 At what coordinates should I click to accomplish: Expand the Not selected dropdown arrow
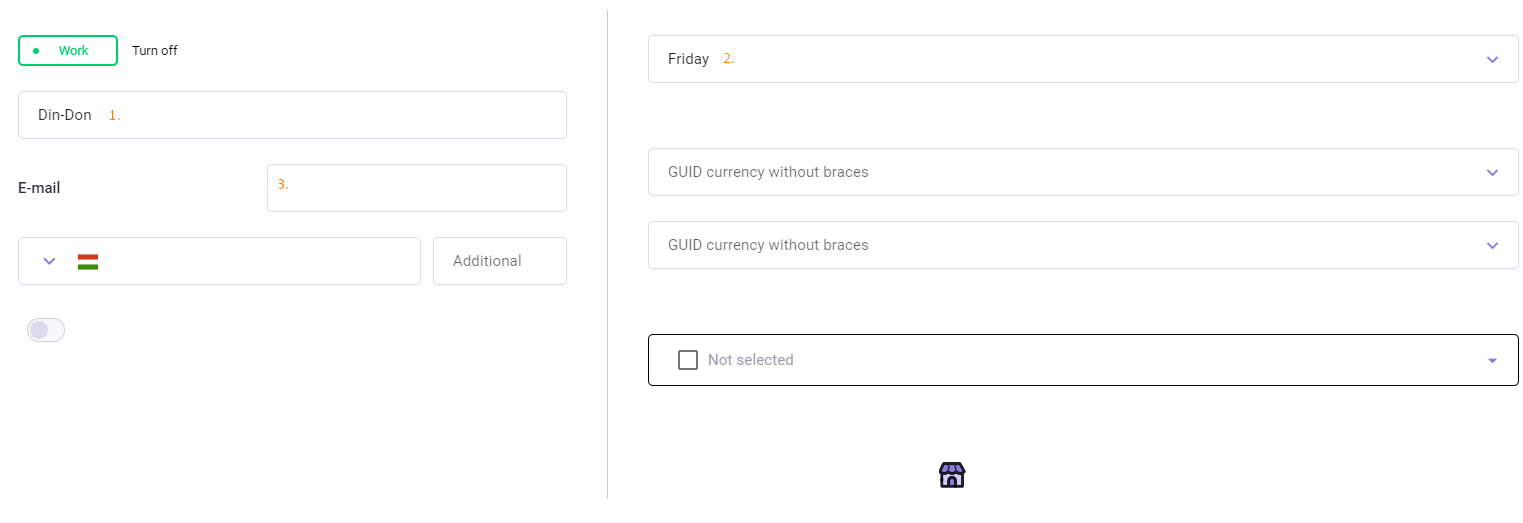click(x=1492, y=361)
